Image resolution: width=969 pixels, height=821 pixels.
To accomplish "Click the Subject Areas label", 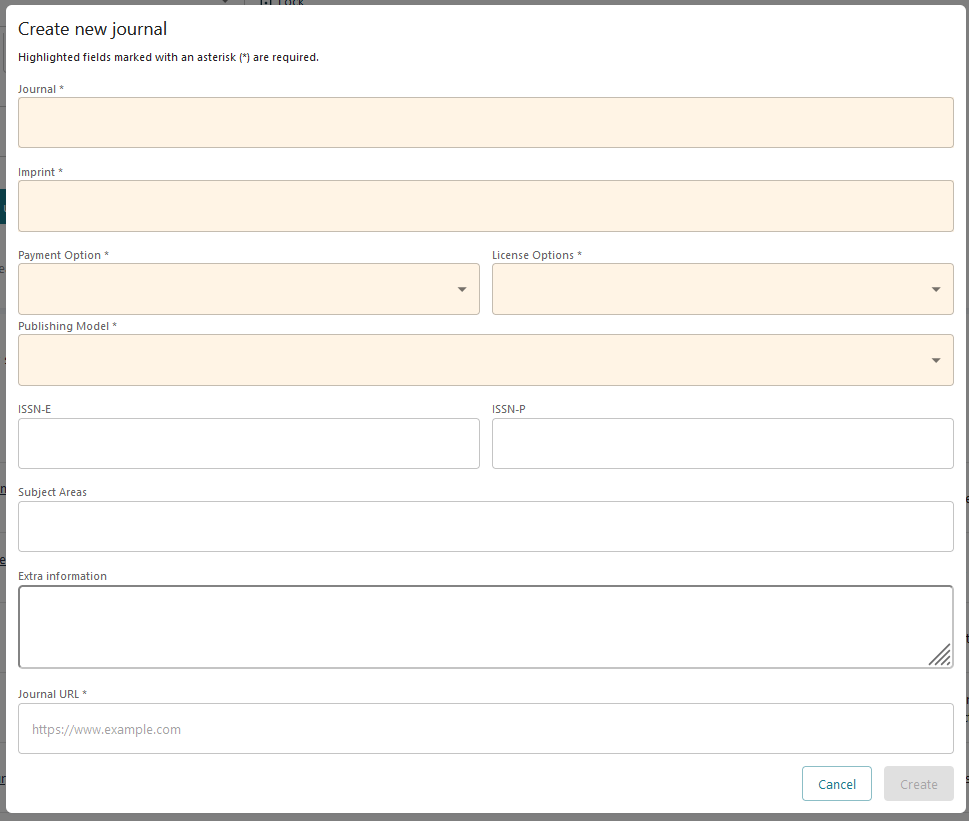I will coord(52,491).
